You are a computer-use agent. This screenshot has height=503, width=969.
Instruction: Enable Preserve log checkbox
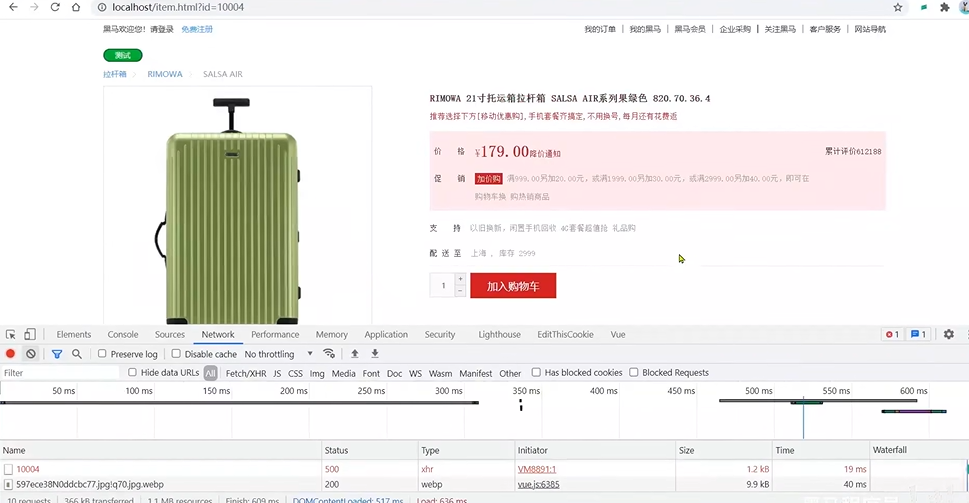point(102,353)
